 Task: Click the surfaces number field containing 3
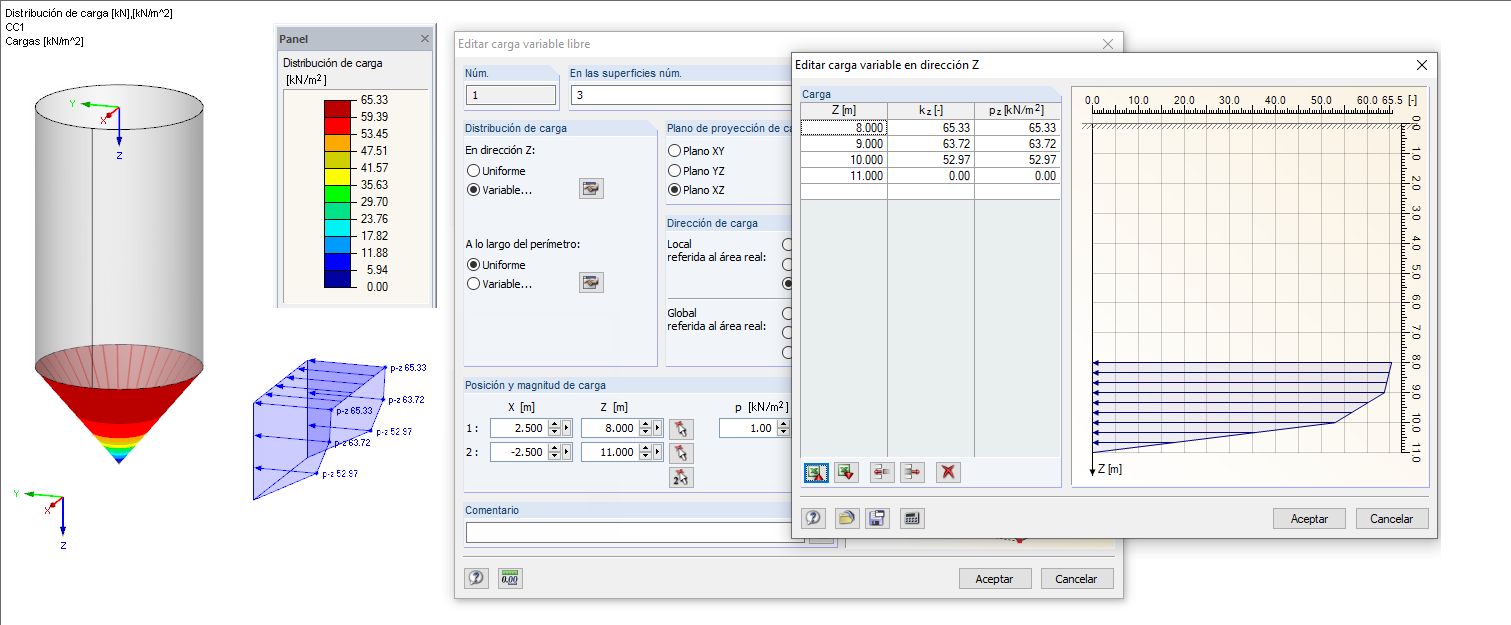tap(680, 95)
